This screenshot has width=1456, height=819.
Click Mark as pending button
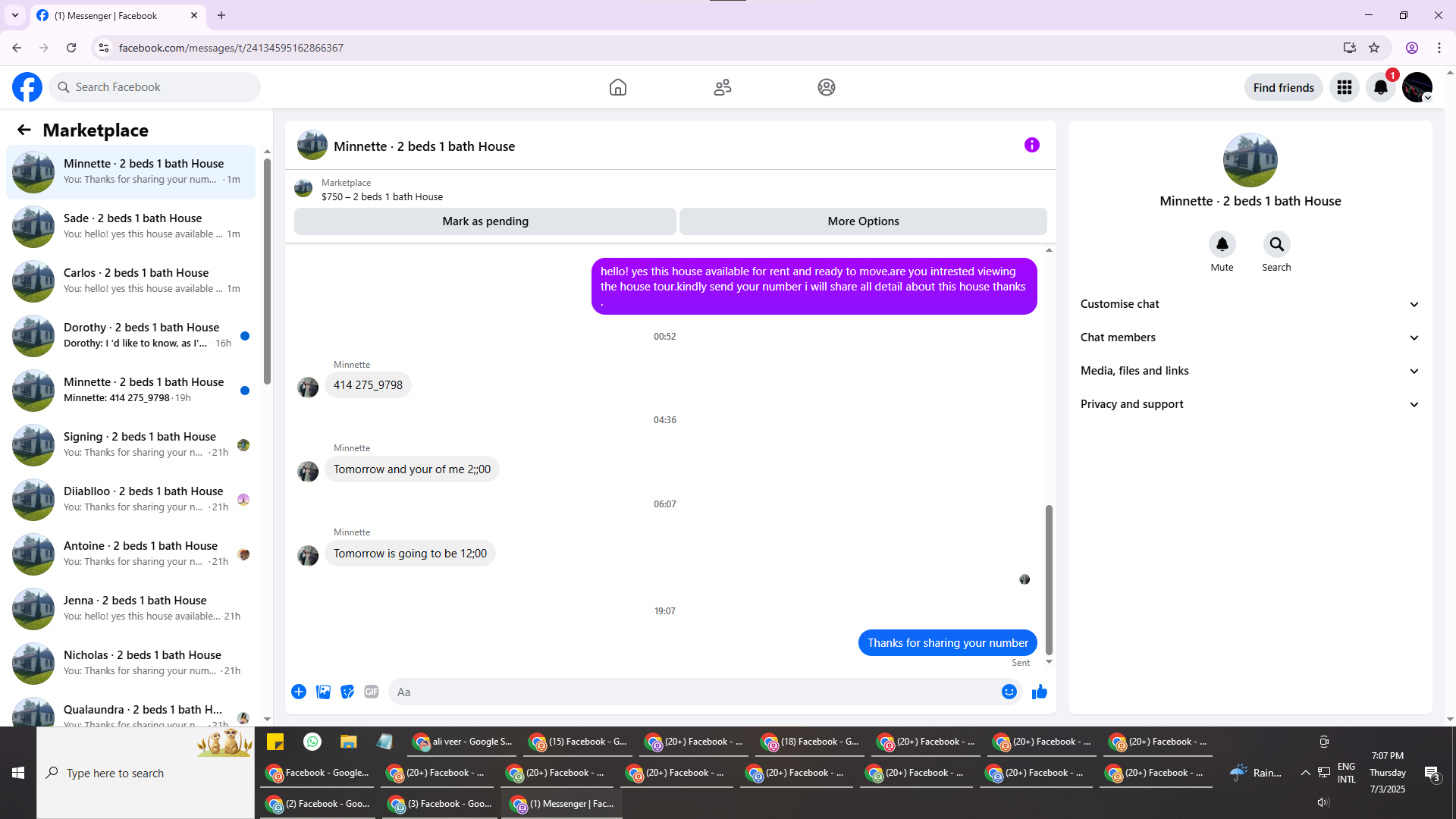[485, 221]
